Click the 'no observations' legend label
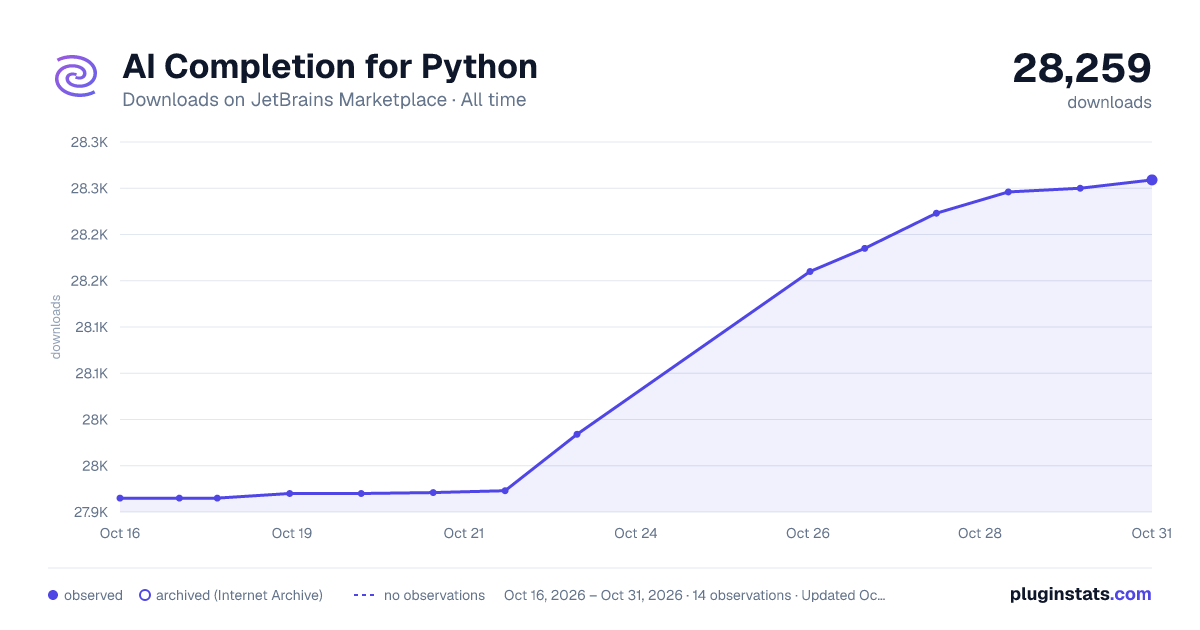Screen dimensions: 1200x630 pyautogui.click(x=434, y=595)
